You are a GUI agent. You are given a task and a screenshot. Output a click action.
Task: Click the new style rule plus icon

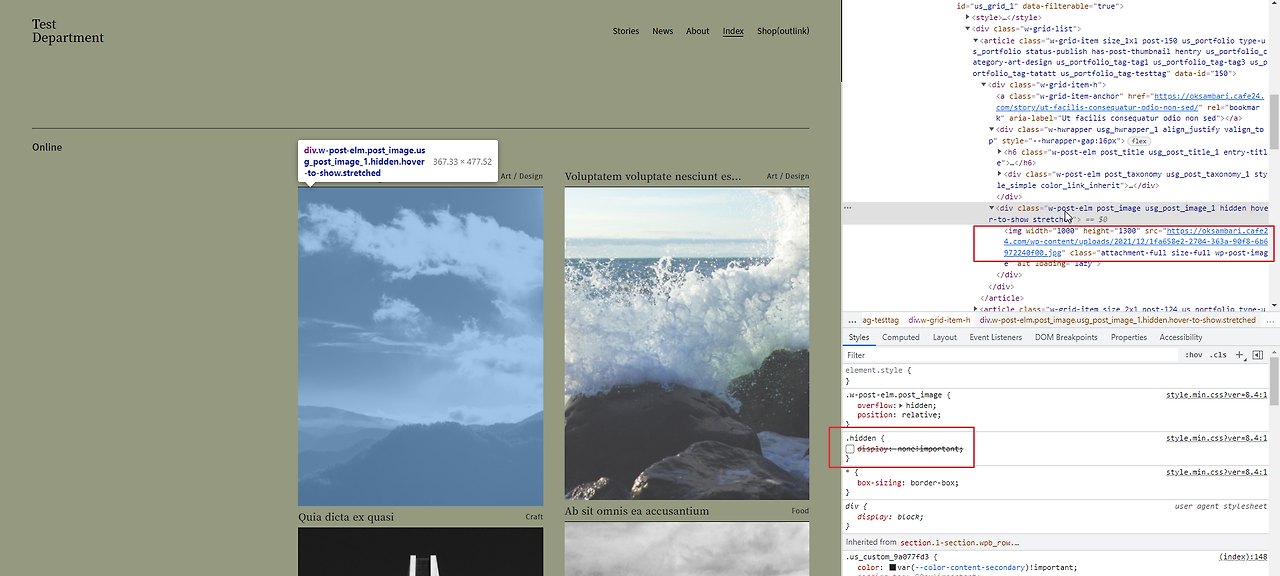coord(1239,355)
